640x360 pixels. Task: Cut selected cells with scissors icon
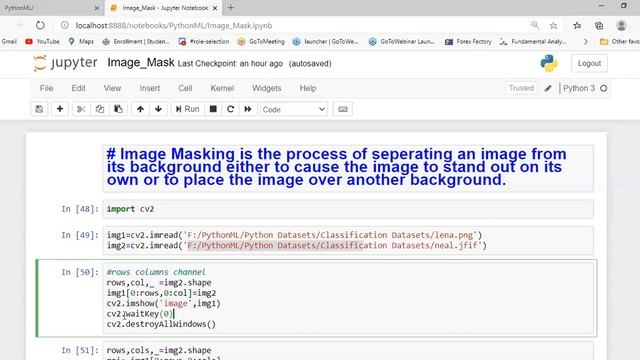click(x=81, y=109)
